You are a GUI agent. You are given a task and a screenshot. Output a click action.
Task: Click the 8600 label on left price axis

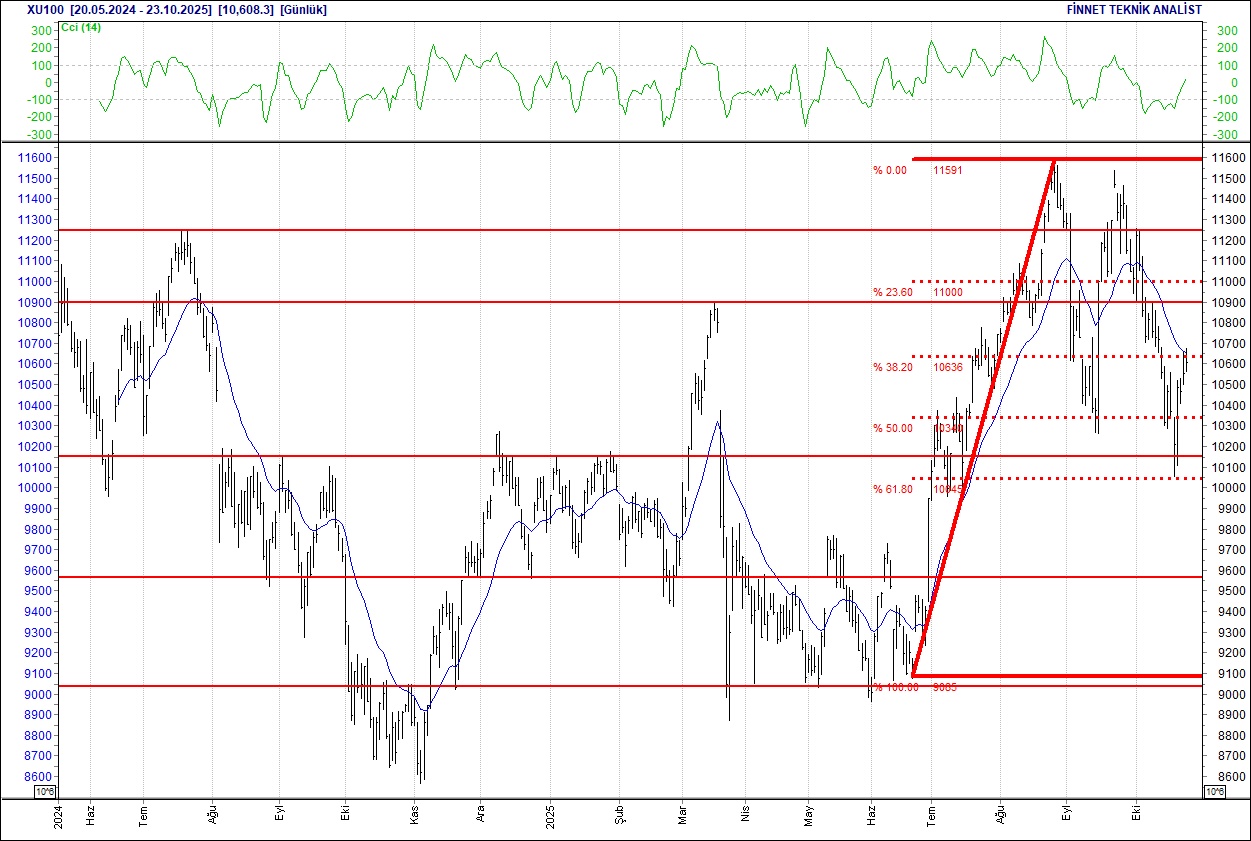pyautogui.click(x=31, y=777)
